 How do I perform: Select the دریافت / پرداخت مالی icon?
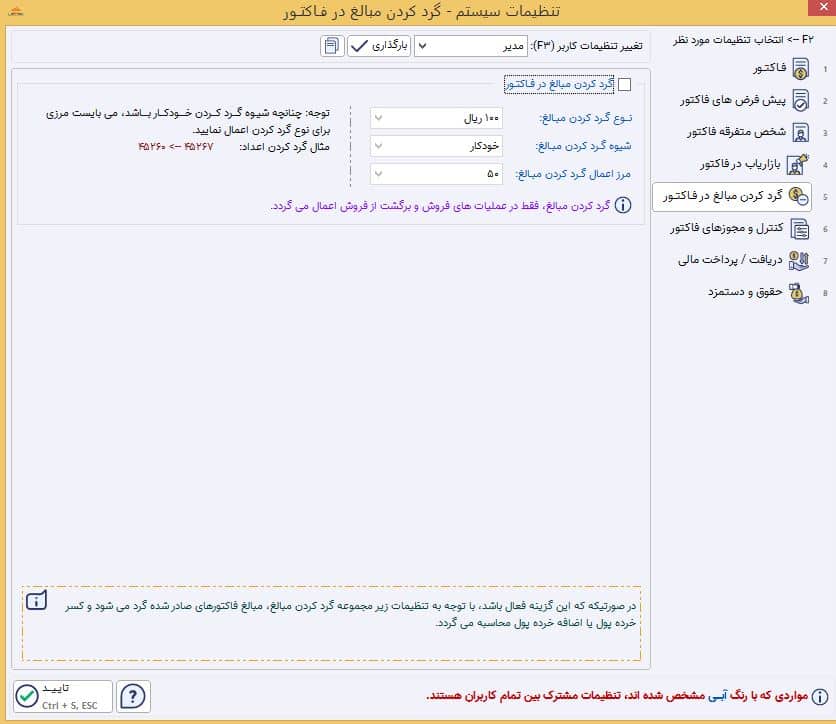coord(799,260)
